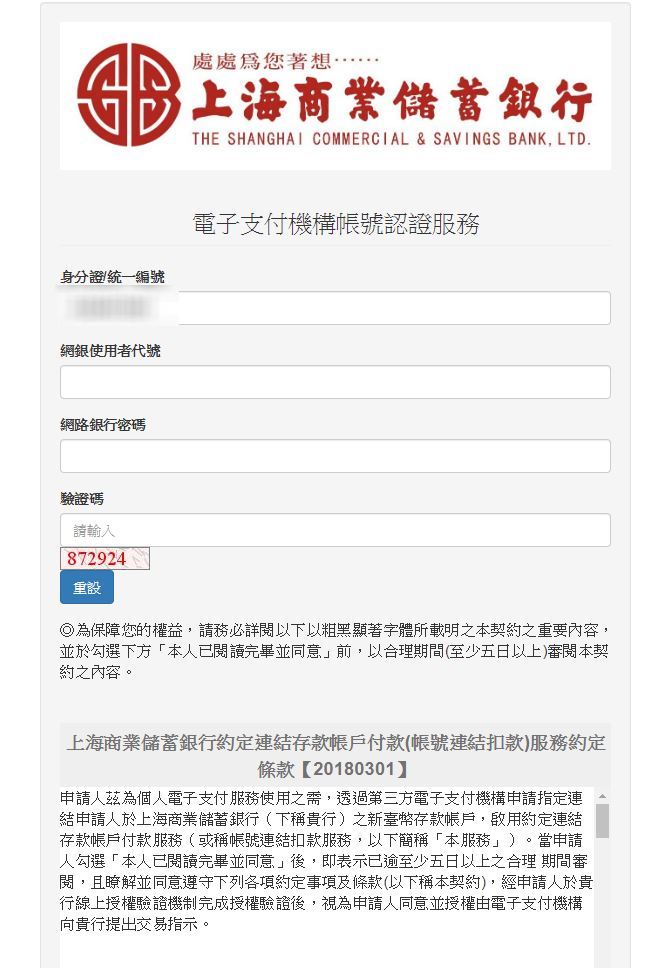The height and width of the screenshot is (968, 662).
Task: Click the 872924 captcha image to refresh
Action: tap(105, 559)
